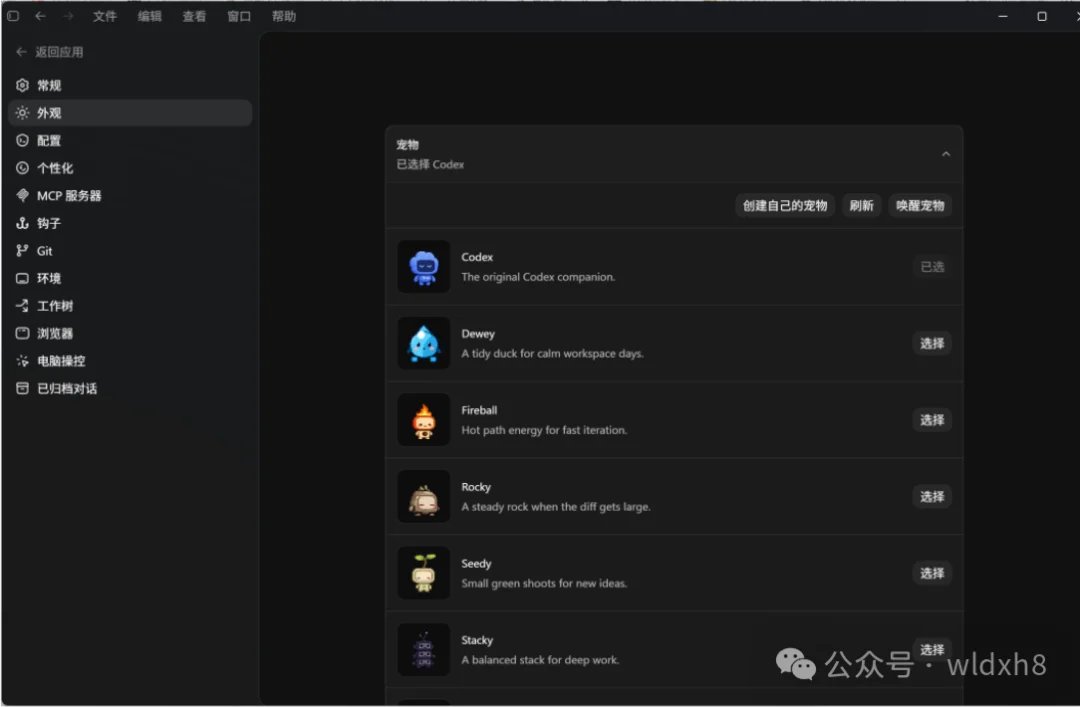This screenshot has height=707, width=1080.
Task: Click the 工作树 icon
Action: pos(22,306)
